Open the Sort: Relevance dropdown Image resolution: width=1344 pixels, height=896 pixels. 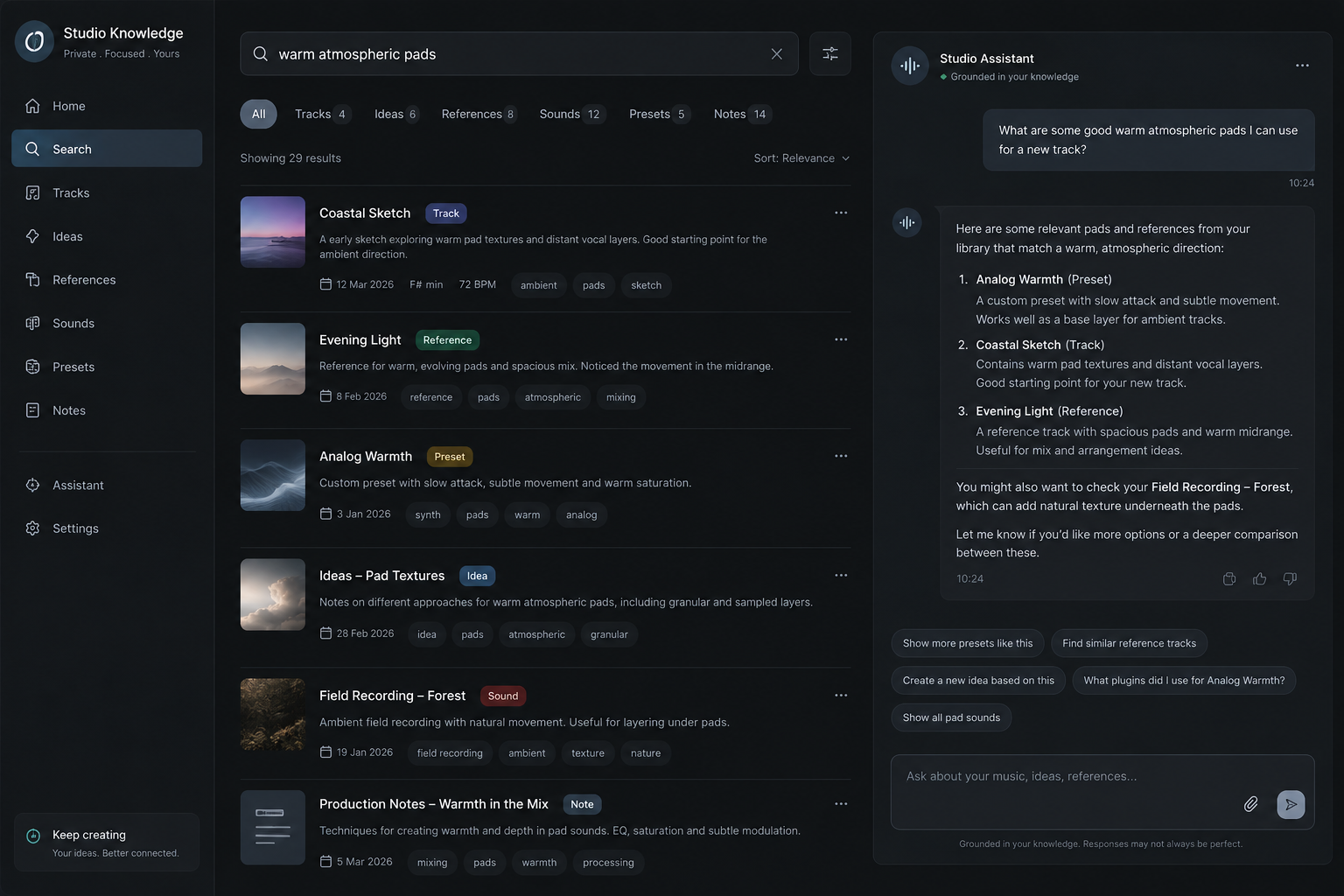[x=801, y=158]
